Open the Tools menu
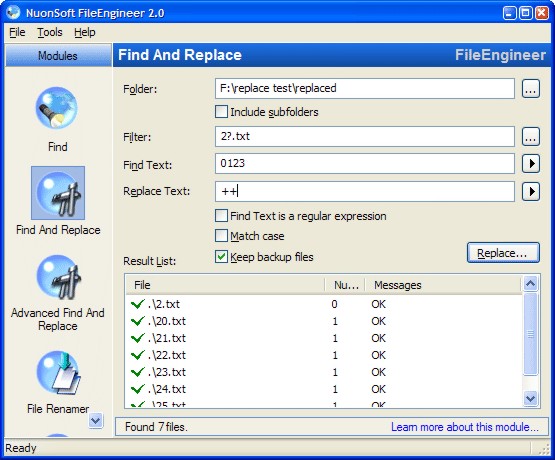Screen dimensions: 555x460 click(50, 32)
